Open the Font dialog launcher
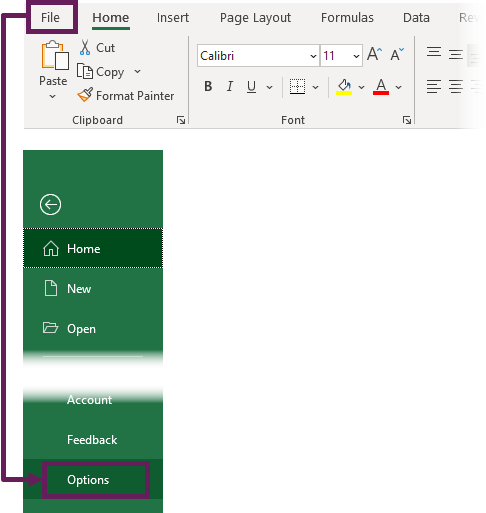Screen dimensions: 486x513 407,120
